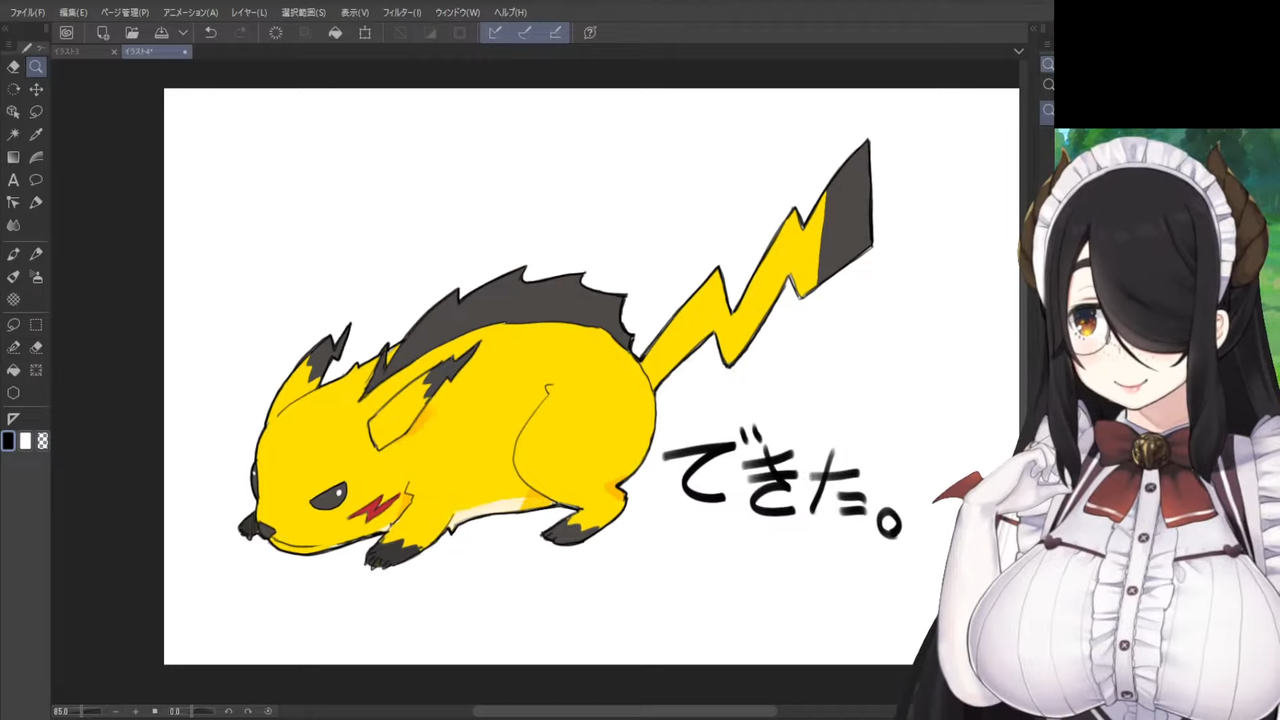Expand the save options dropdown arrow
The image size is (1280, 720).
(183, 33)
